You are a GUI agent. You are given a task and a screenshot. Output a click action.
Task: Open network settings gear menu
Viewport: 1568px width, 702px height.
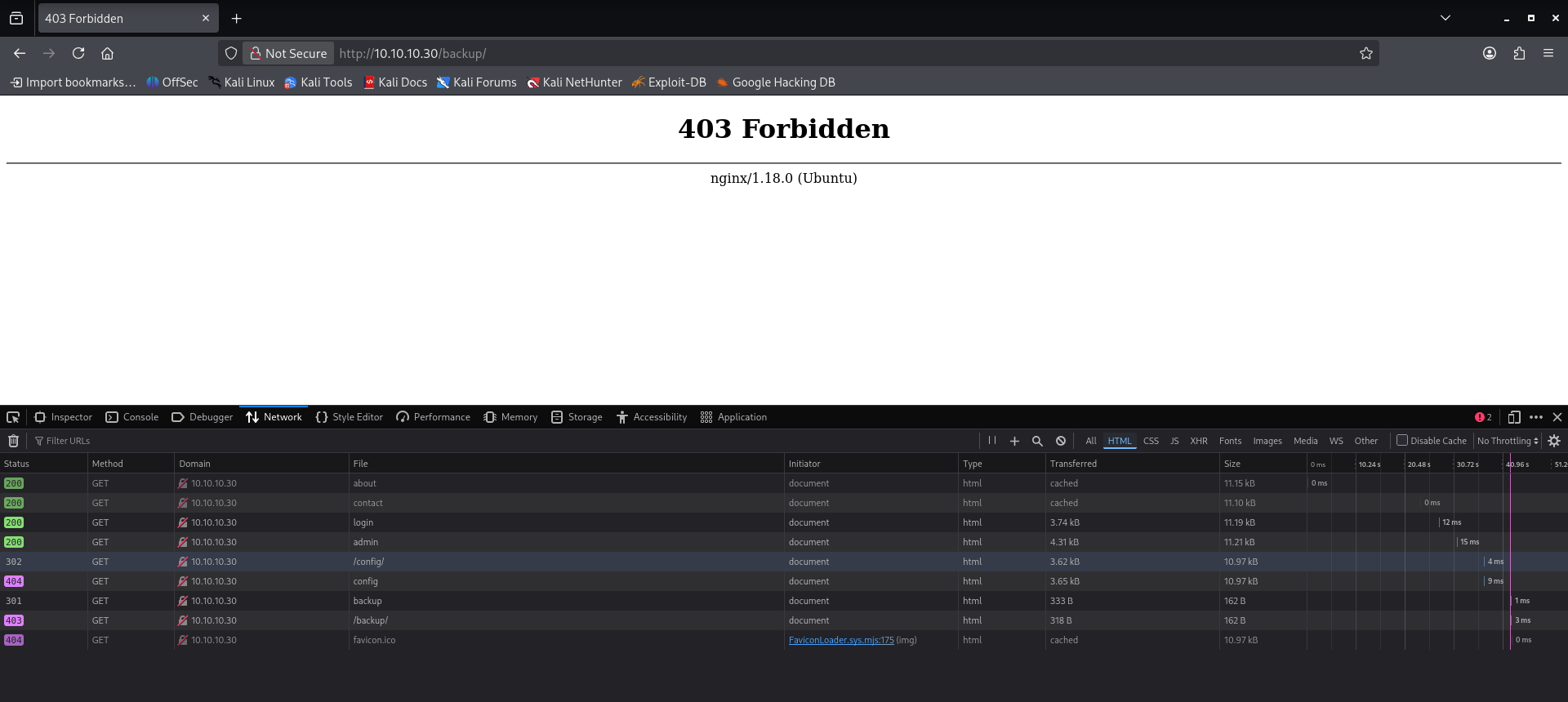pos(1554,441)
